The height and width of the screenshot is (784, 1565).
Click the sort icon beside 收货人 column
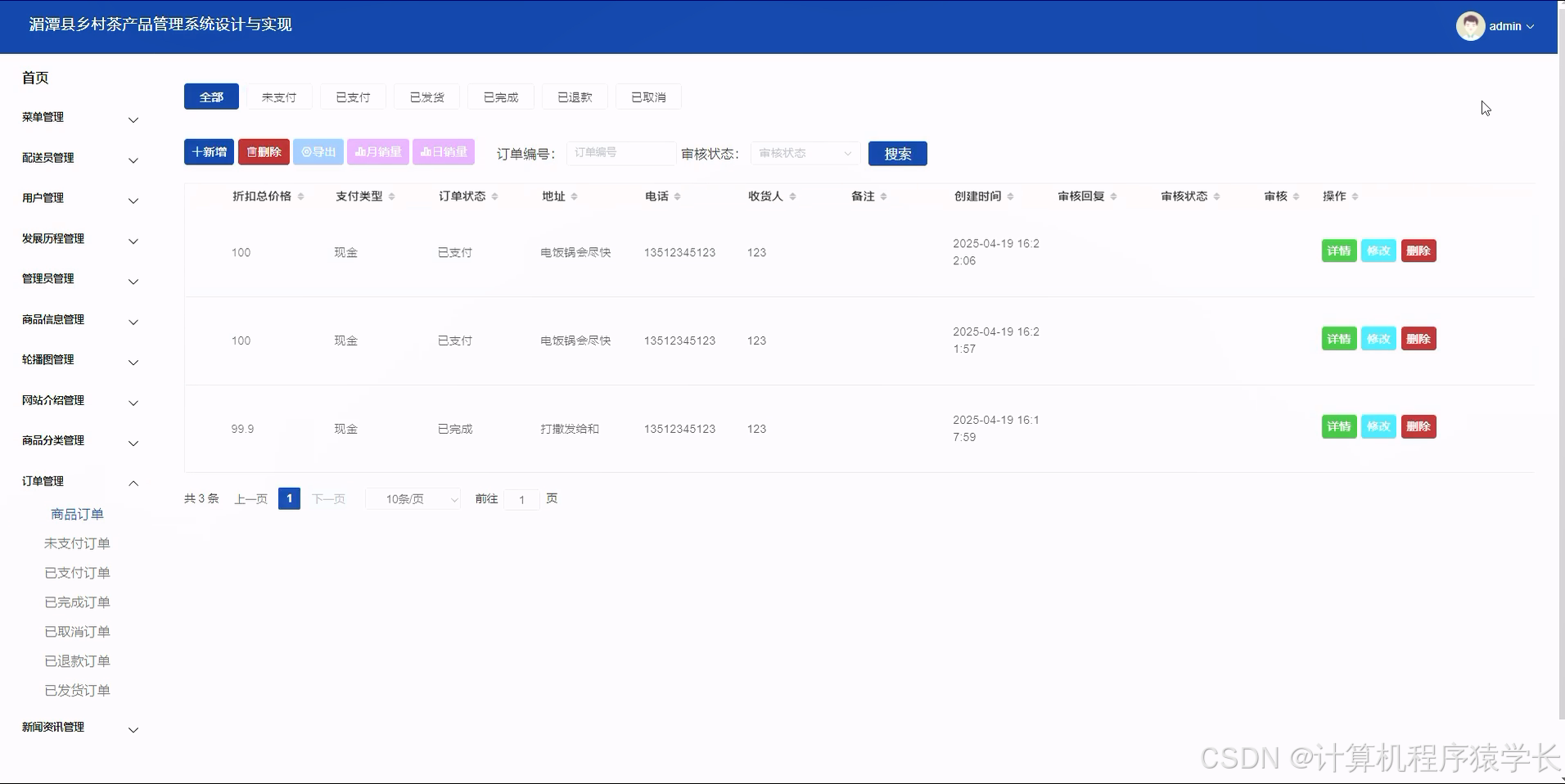click(791, 196)
